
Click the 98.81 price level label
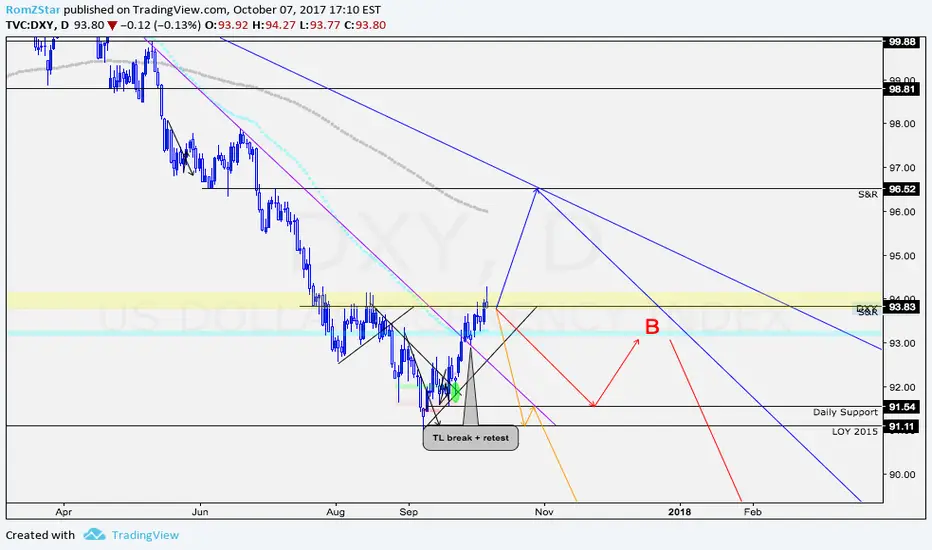click(902, 89)
